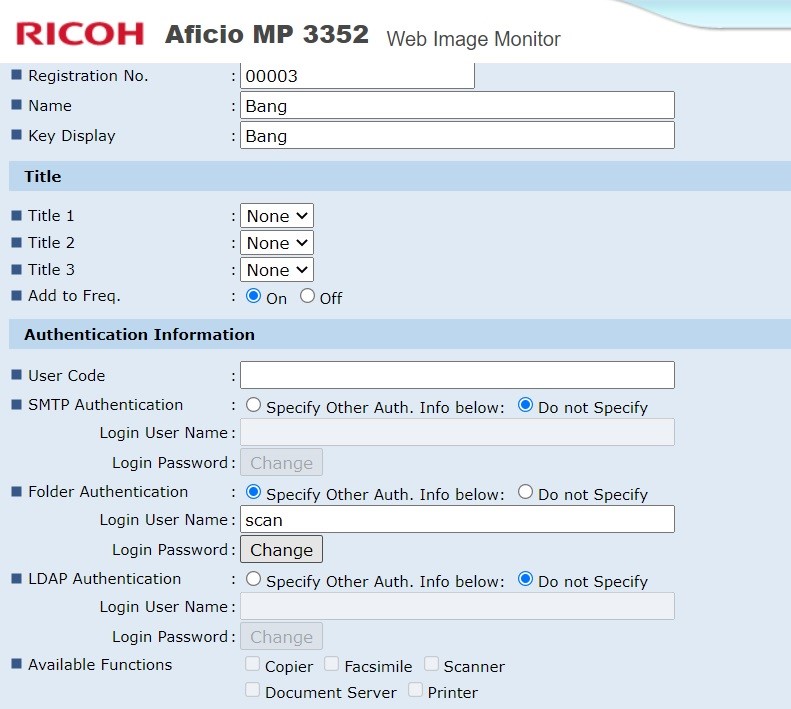Focus the Key Display input field

tap(457, 136)
